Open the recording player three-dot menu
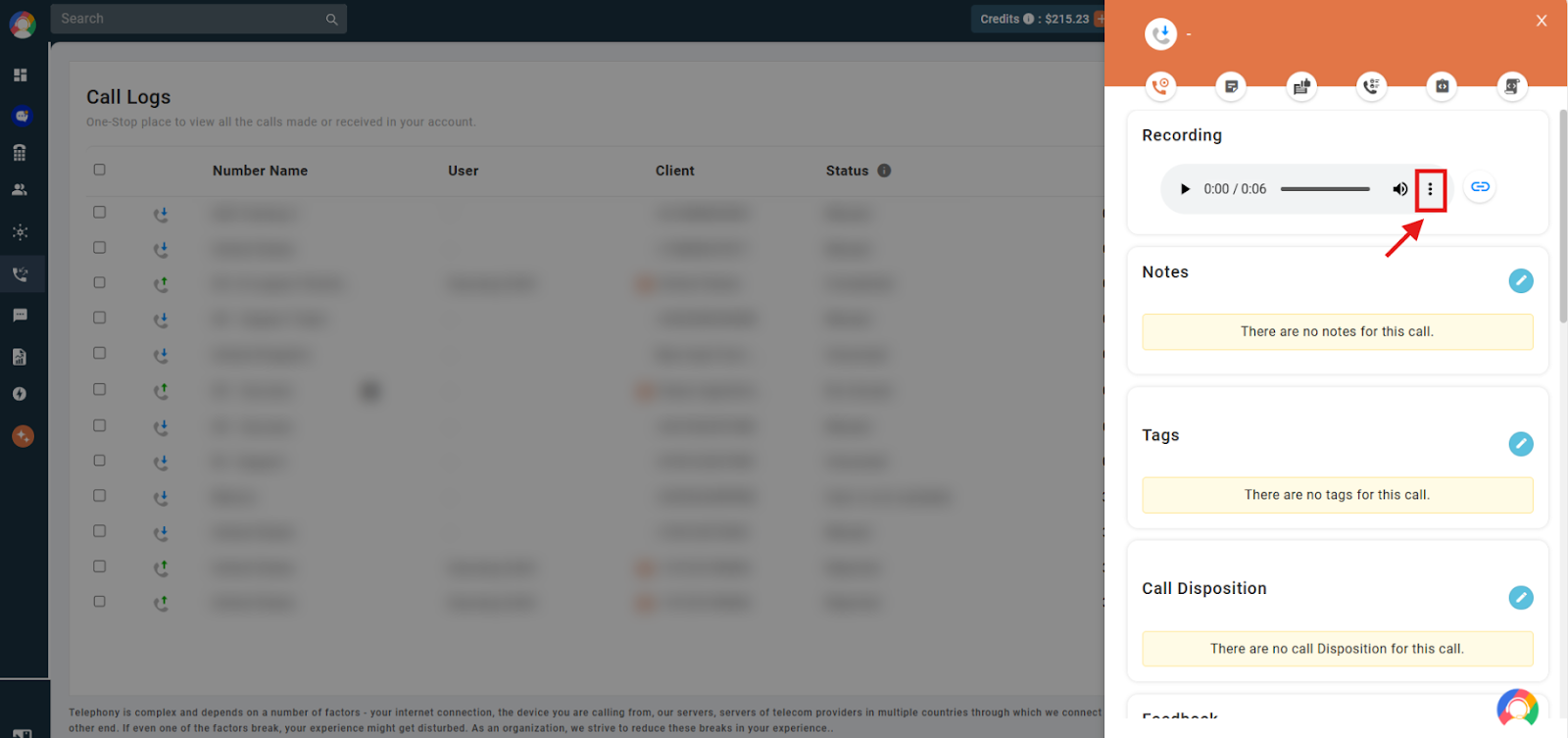1568x738 pixels. coord(1430,189)
